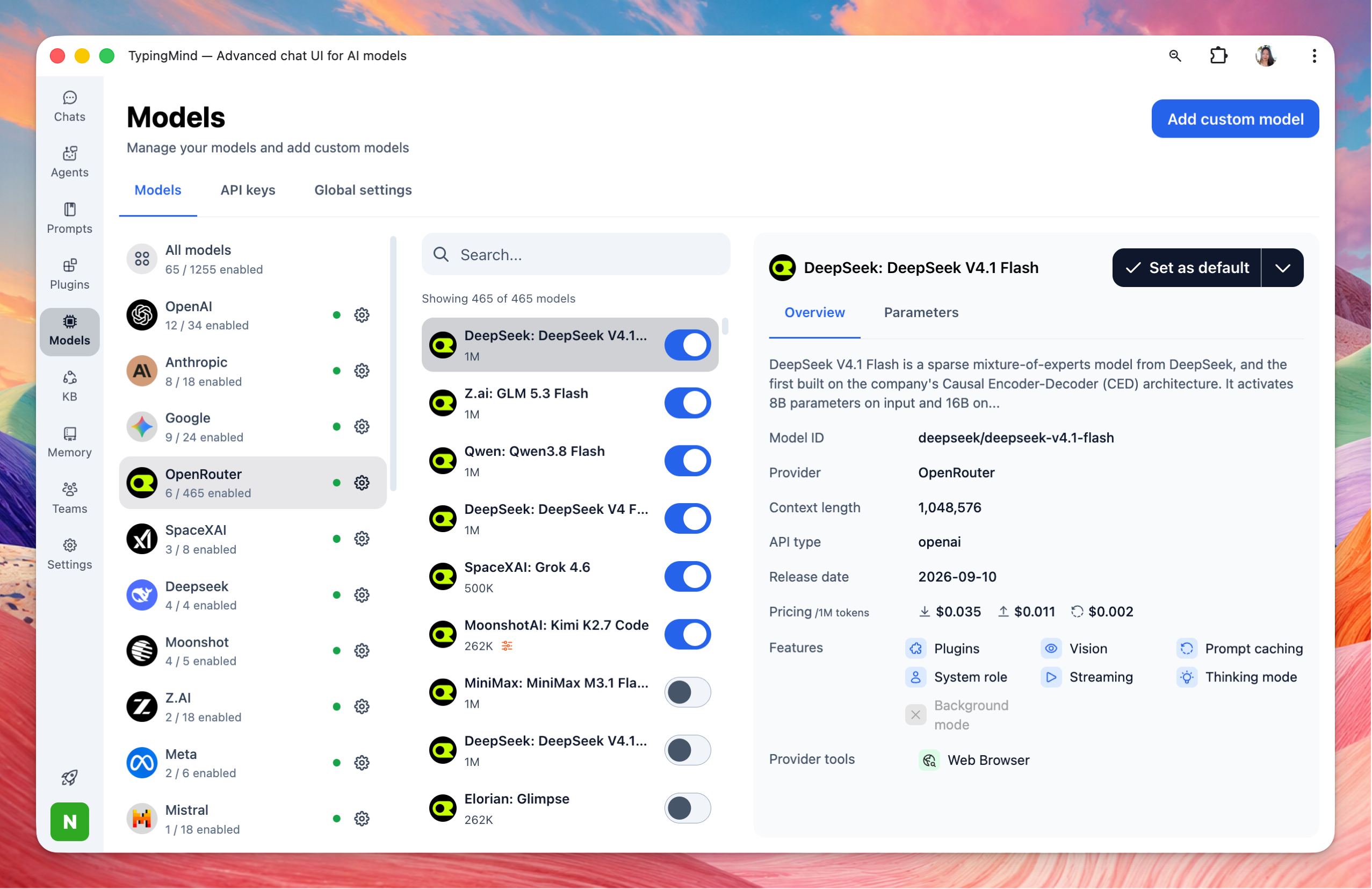Open Z.AI provider gear settings

(x=362, y=707)
